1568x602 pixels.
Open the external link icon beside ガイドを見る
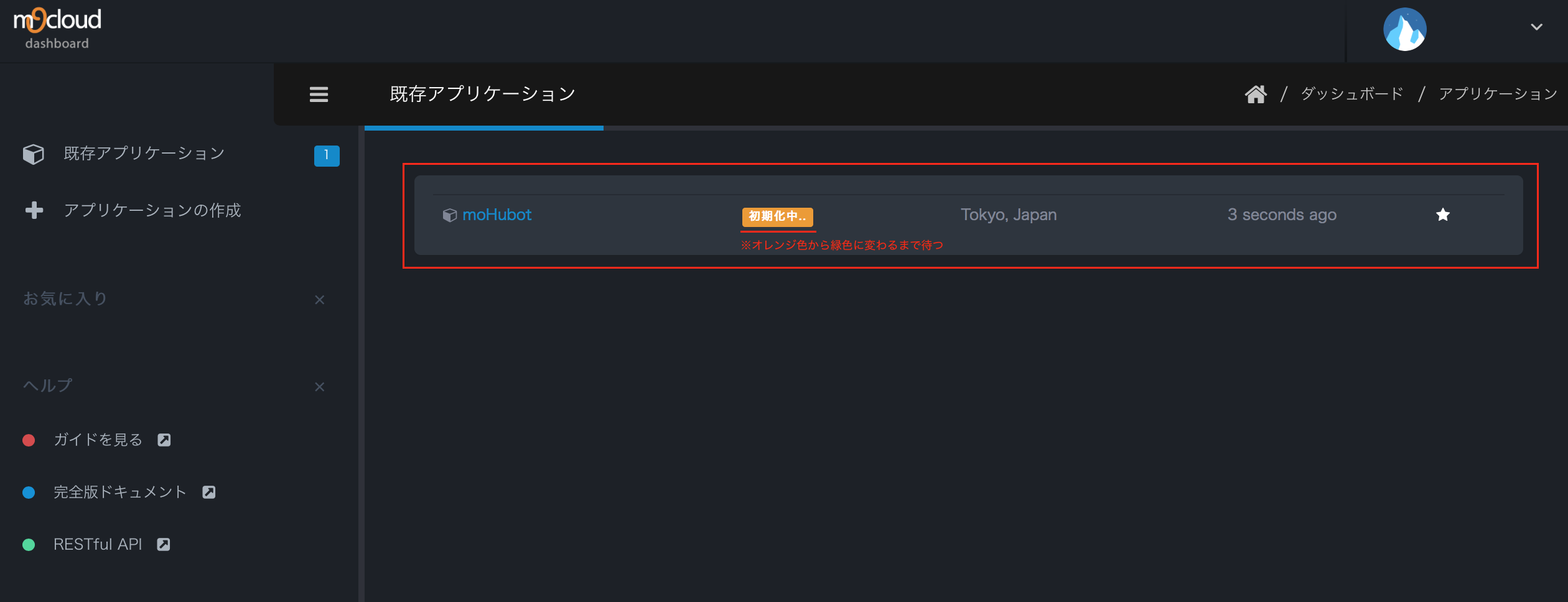point(164,440)
